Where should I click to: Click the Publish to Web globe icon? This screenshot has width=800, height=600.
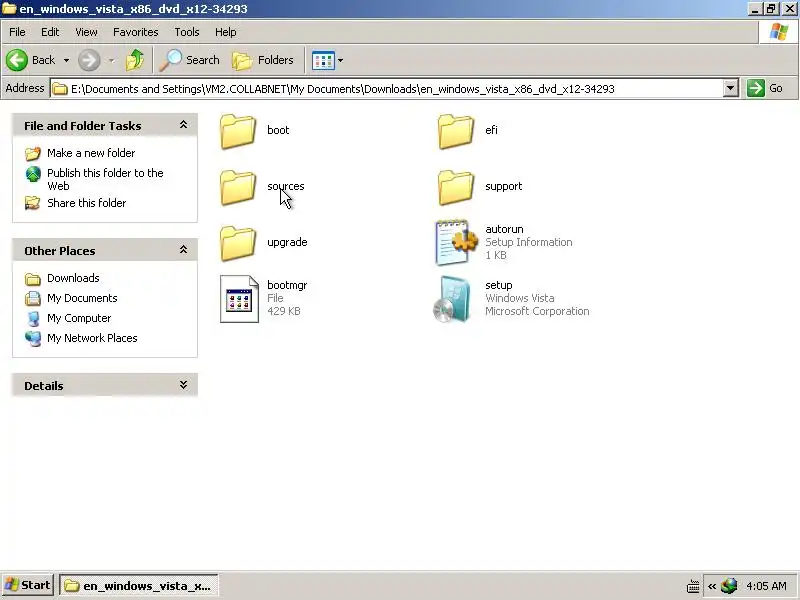pos(33,174)
